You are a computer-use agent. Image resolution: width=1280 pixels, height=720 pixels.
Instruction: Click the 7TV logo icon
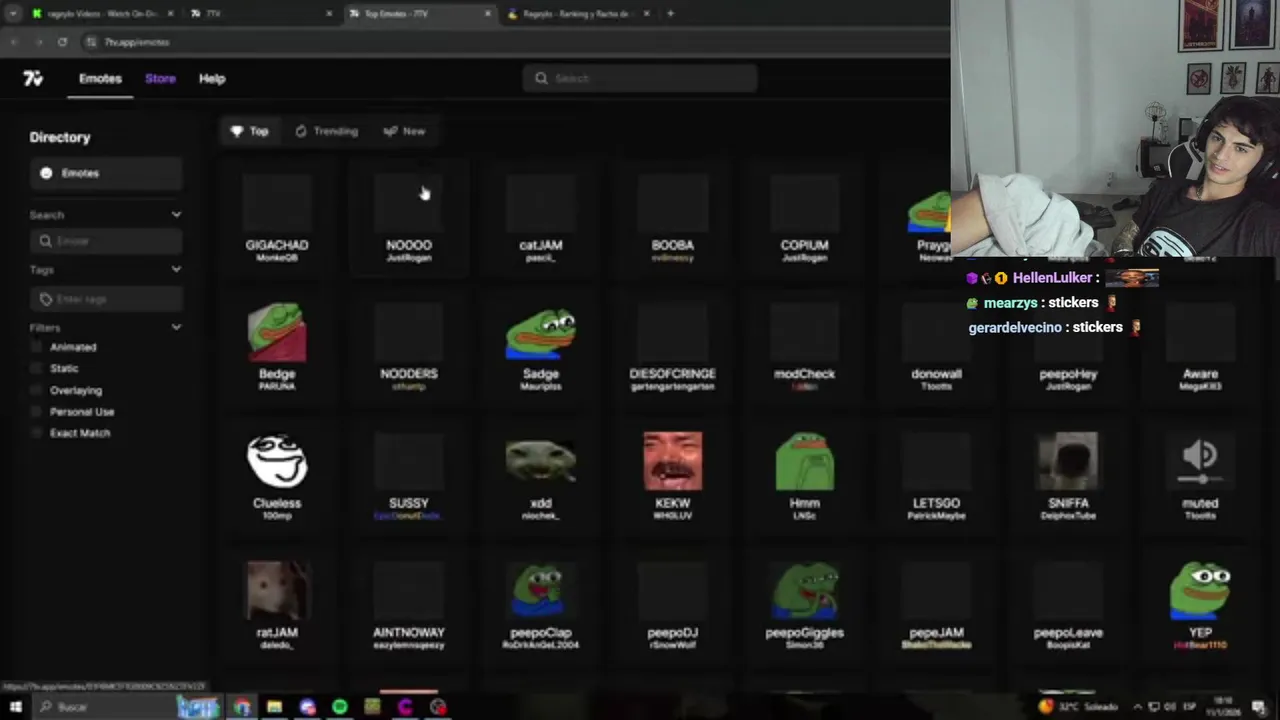click(x=33, y=78)
